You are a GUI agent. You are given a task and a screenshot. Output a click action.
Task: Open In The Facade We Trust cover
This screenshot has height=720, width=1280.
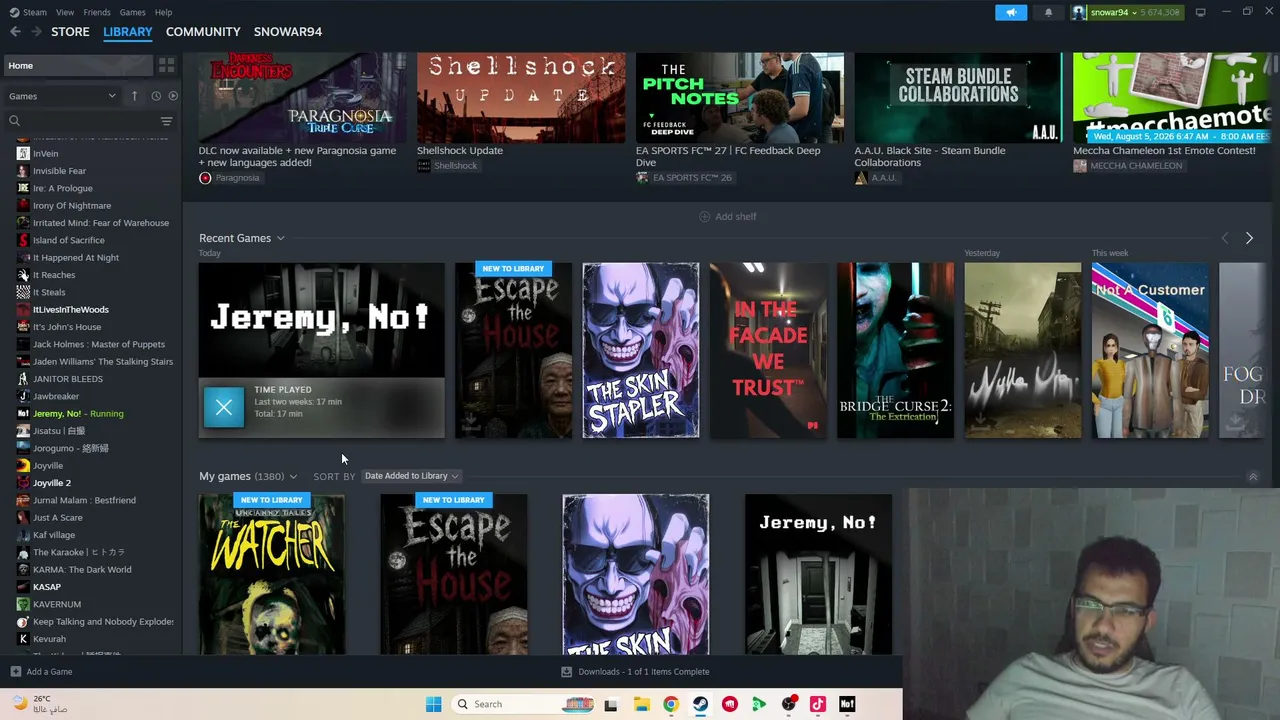(768, 350)
